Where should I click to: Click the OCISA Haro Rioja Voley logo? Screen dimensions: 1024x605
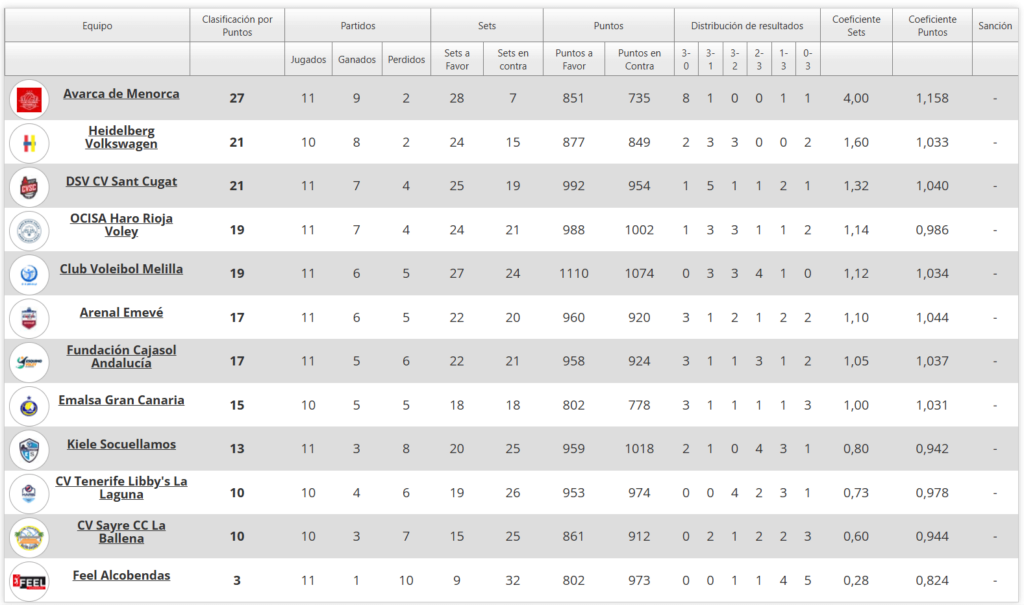[x=29, y=231]
